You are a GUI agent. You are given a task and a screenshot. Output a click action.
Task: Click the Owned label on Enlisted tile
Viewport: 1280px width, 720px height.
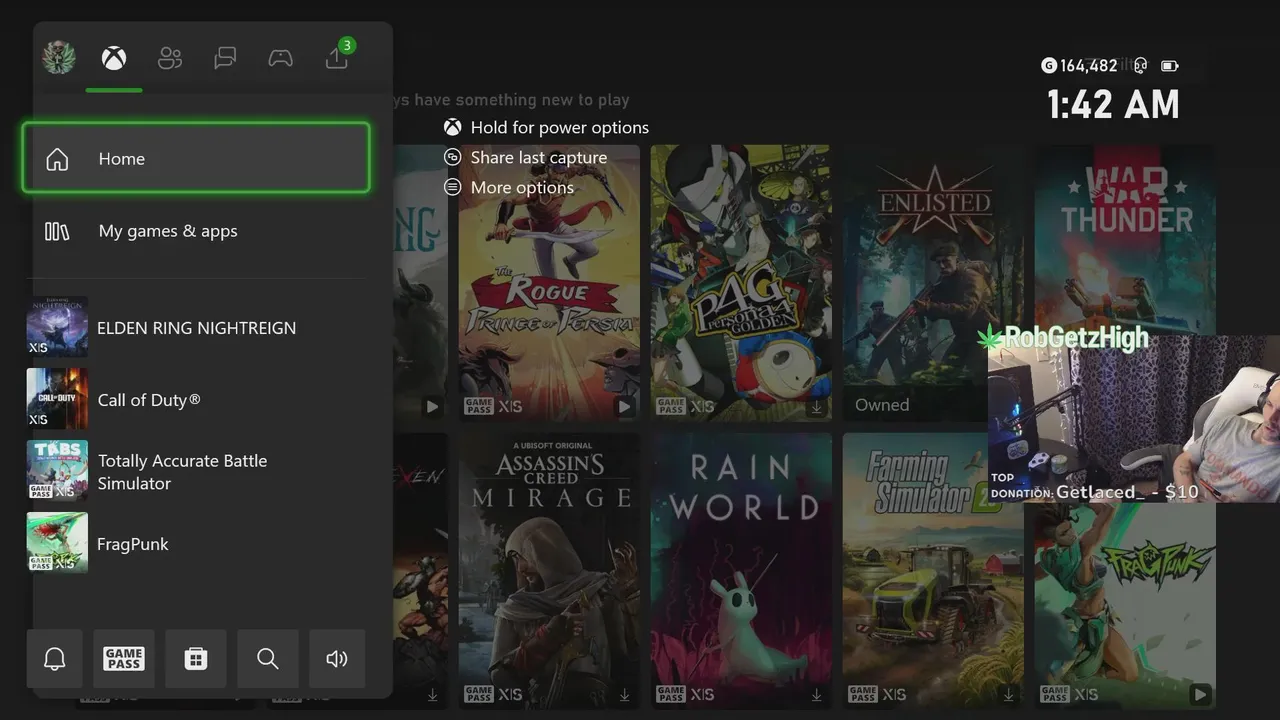click(882, 405)
